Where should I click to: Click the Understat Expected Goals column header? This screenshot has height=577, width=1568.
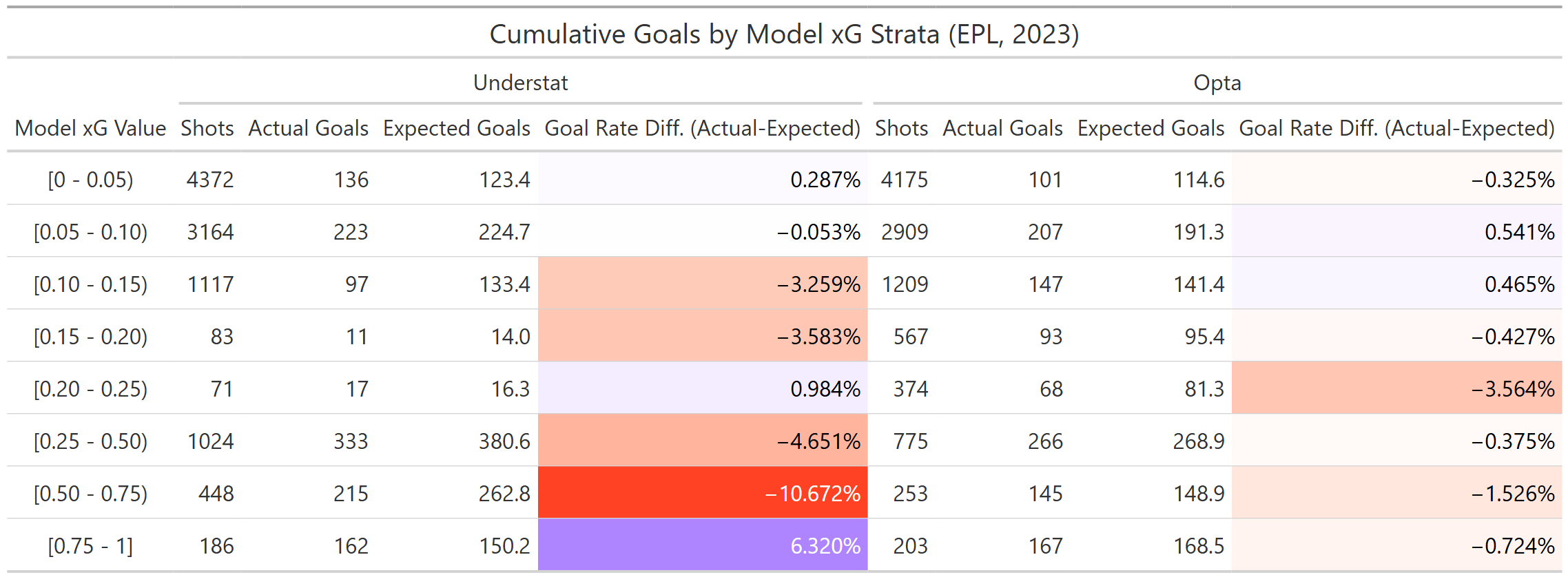tap(456, 129)
